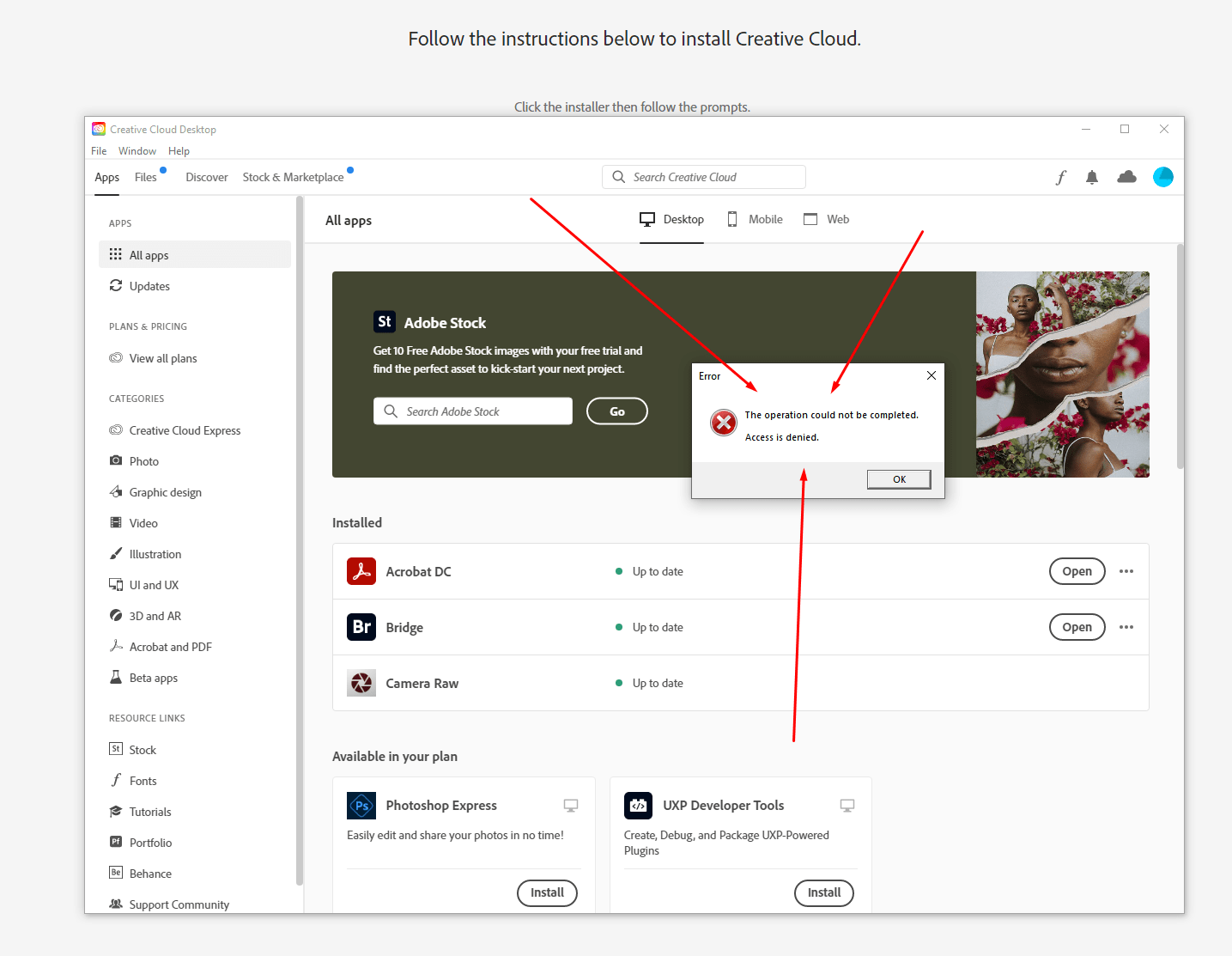Click the Adobe Stock St logo
Viewport: 1232px width, 956px height.
(385, 322)
